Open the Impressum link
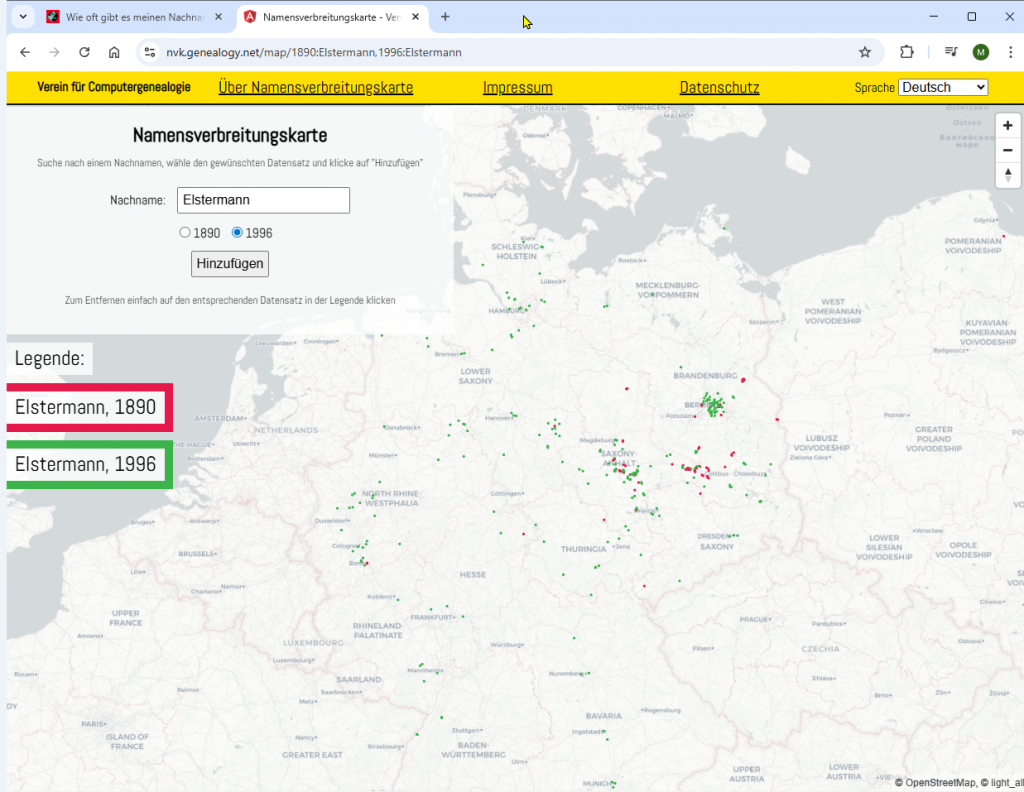 [517, 88]
